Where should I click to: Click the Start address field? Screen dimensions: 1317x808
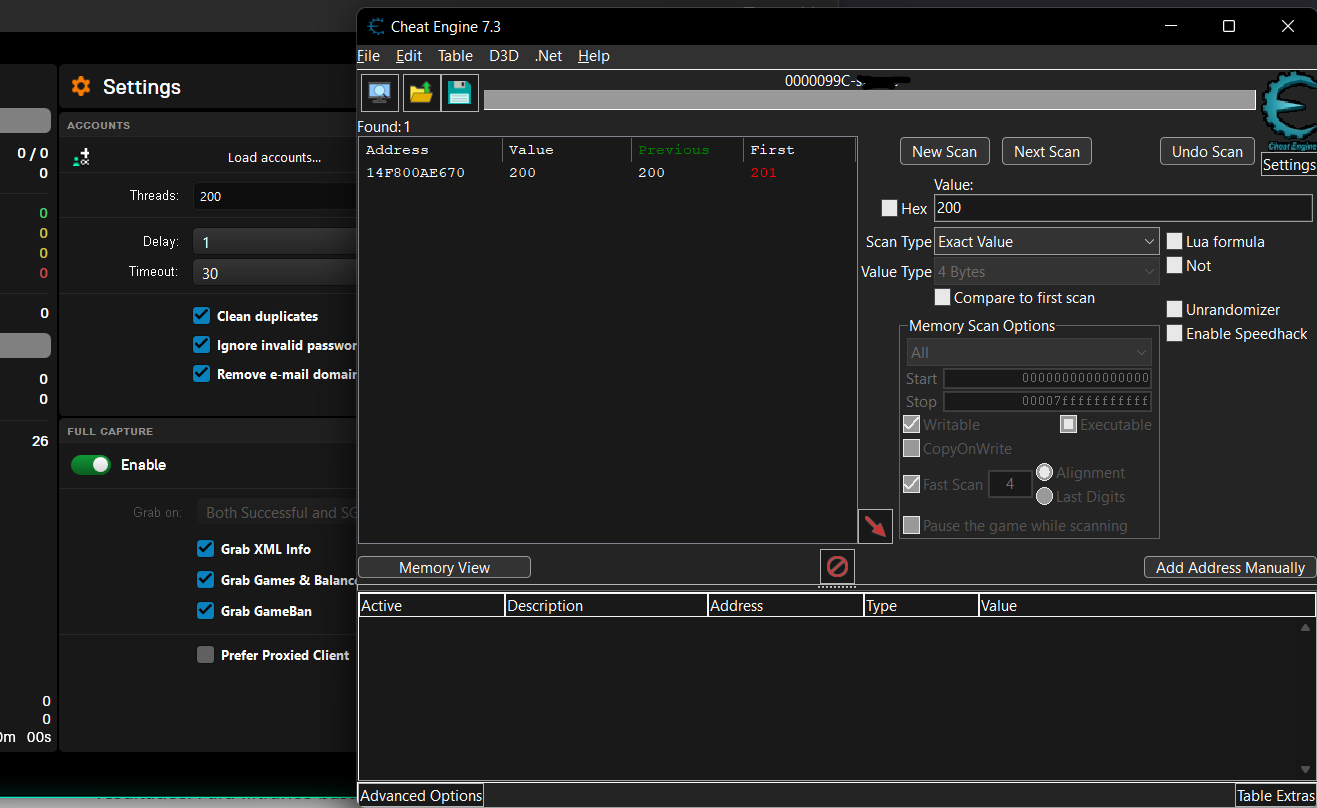[x=1047, y=378]
